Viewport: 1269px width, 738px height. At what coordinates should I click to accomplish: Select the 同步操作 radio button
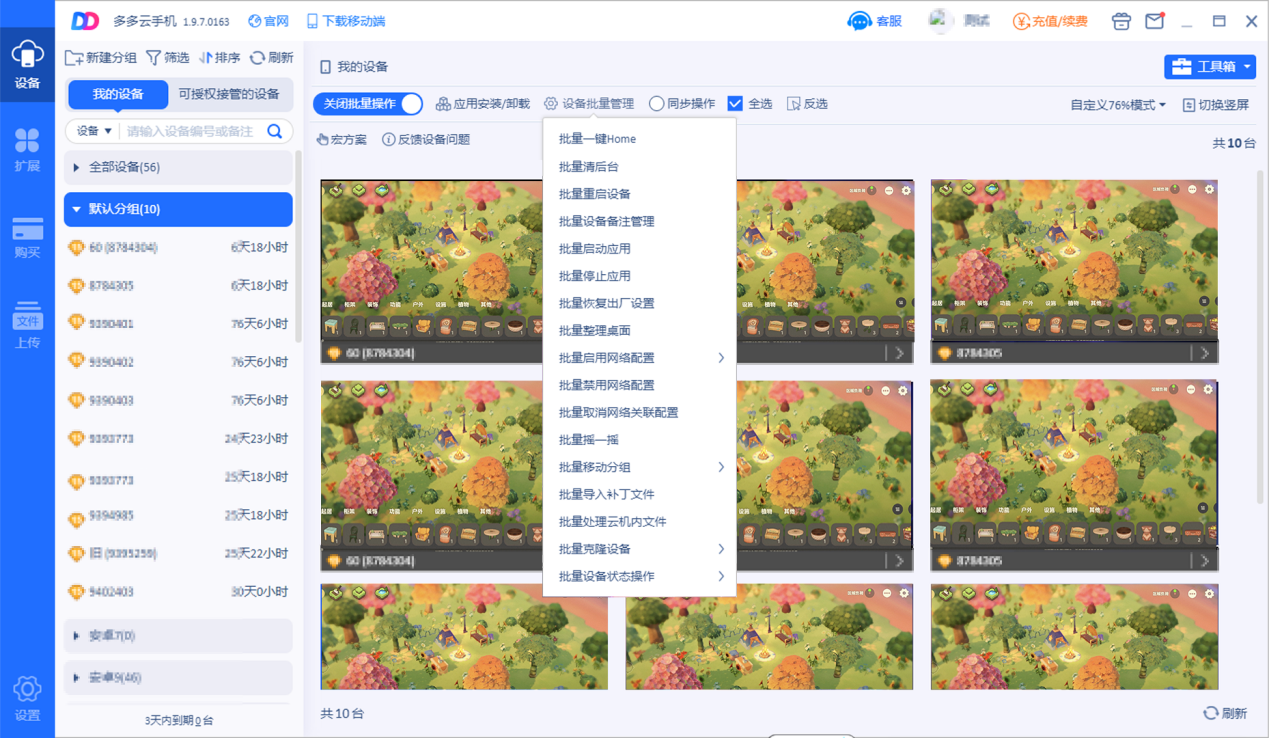pyautogui.click(x=656, y=104)
